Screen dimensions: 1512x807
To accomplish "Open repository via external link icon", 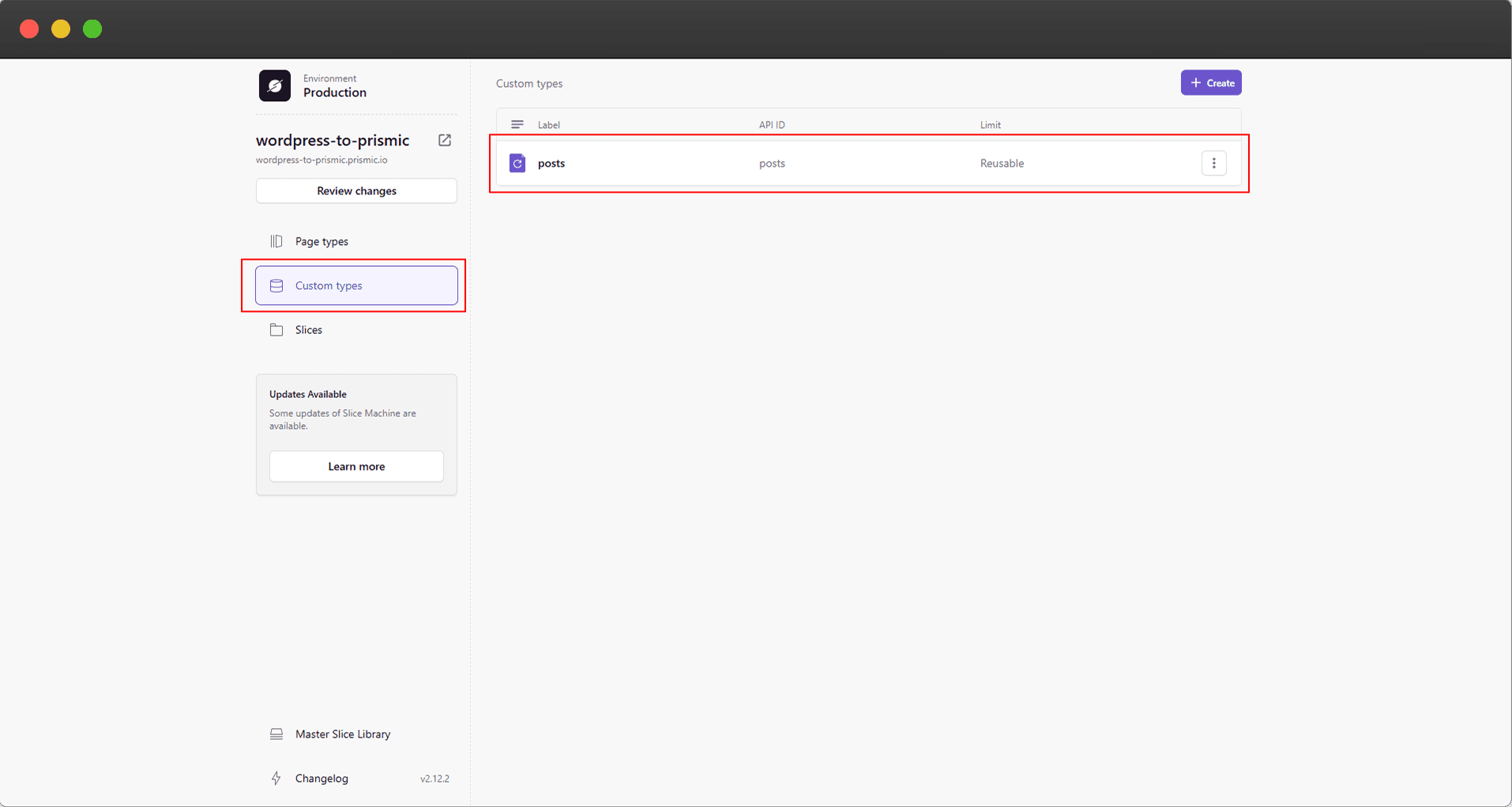I will pos(445,140).
